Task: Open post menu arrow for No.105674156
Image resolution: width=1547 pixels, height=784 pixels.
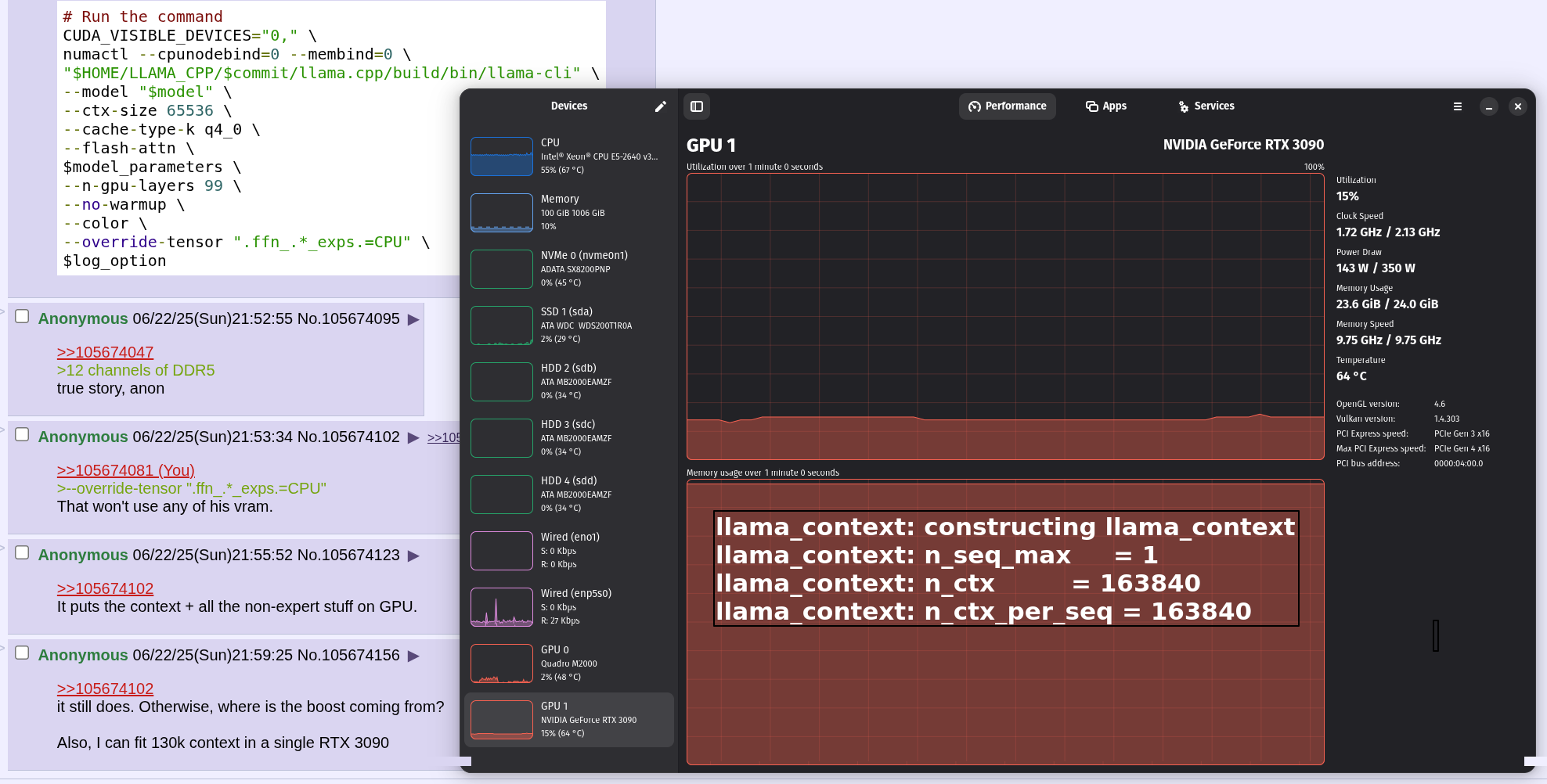Action: click(x=413, y=656)
